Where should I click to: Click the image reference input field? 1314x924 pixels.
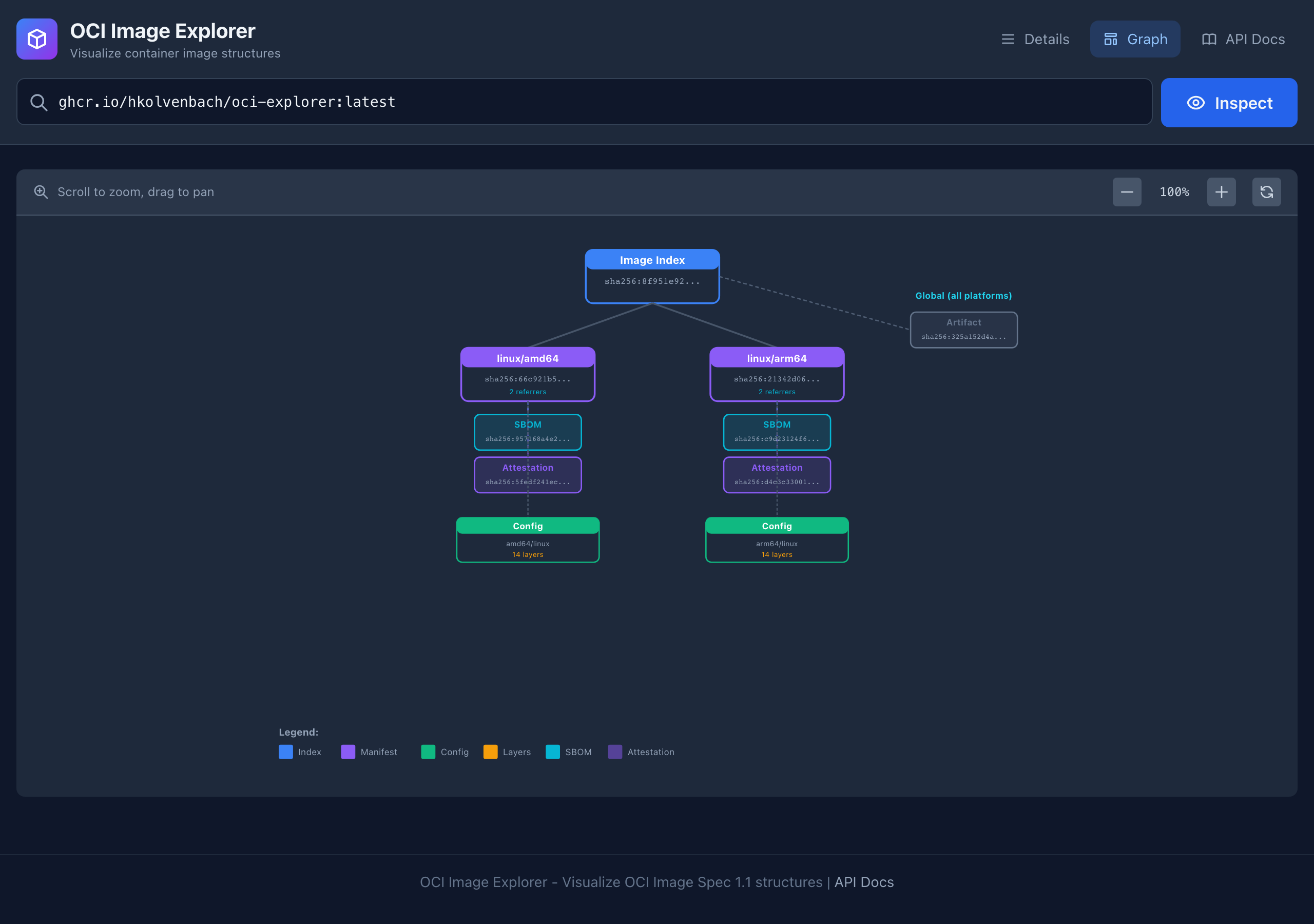584,102
